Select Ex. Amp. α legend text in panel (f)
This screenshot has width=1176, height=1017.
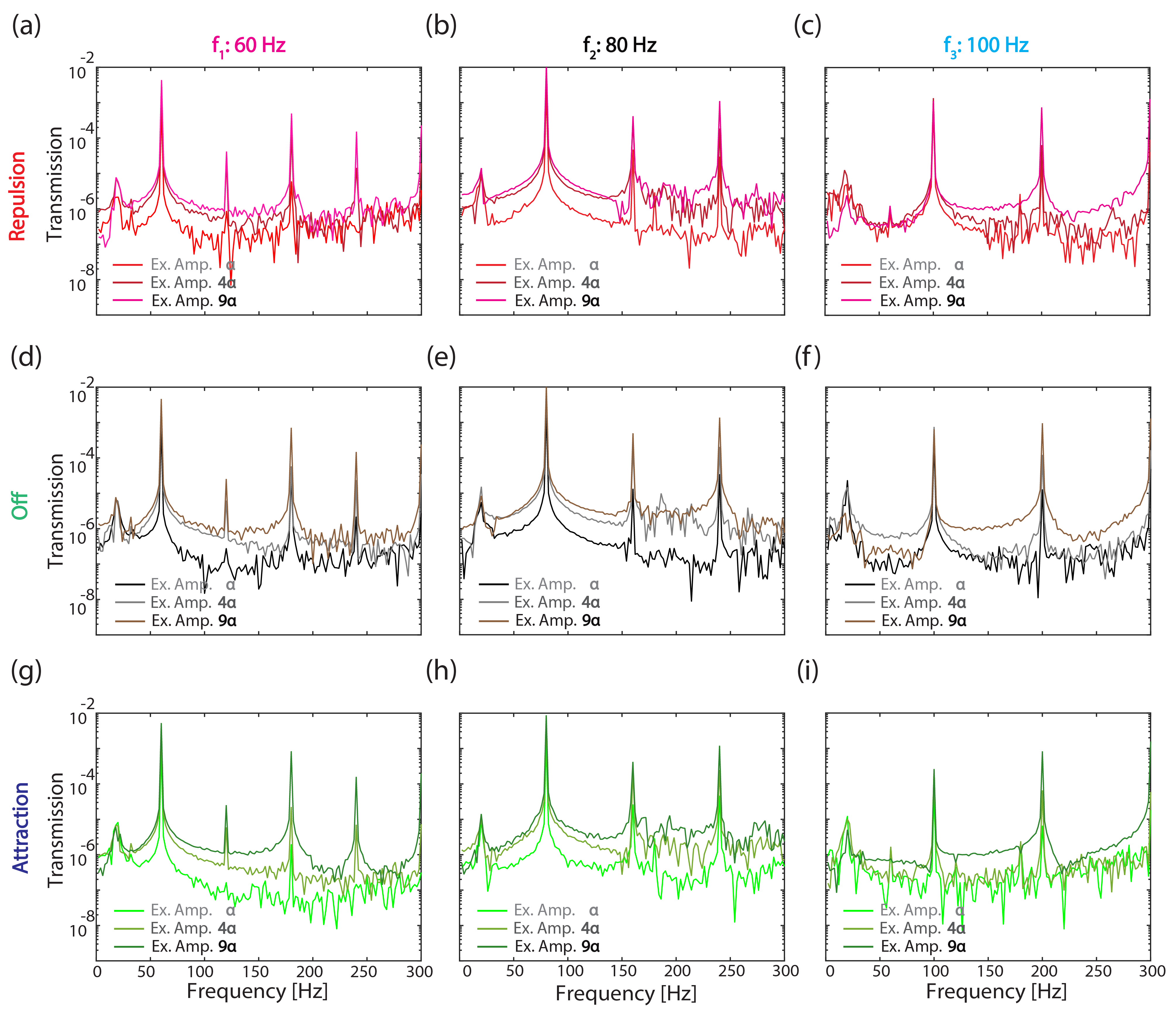pyautogui.click(x=923, y=584)
